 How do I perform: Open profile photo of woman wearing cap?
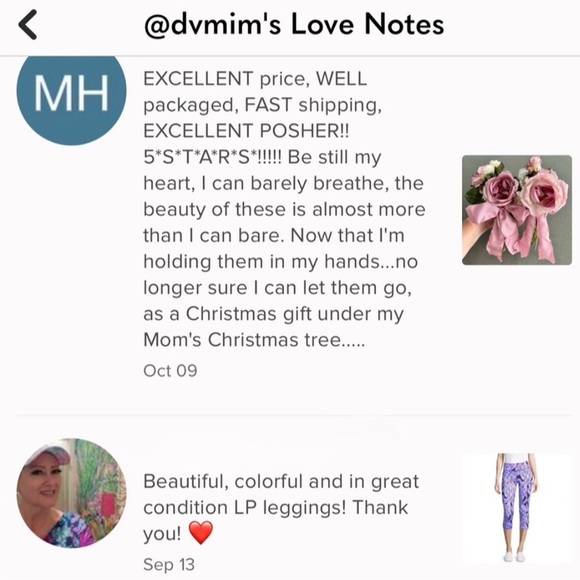(71, 493)
